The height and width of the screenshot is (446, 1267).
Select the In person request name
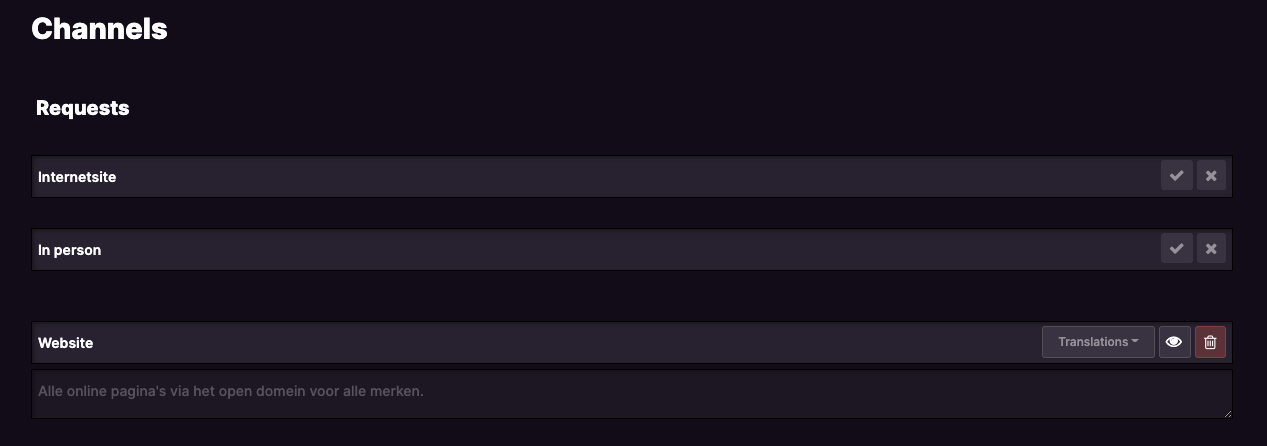click(x=70, y=250)
